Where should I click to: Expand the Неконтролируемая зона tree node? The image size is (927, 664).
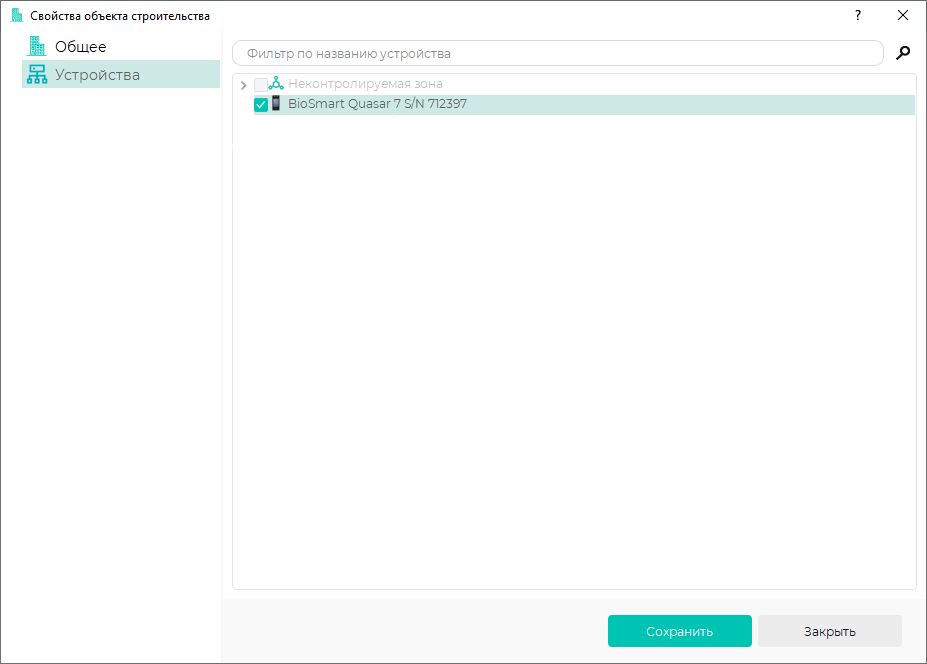click(243, 85)
